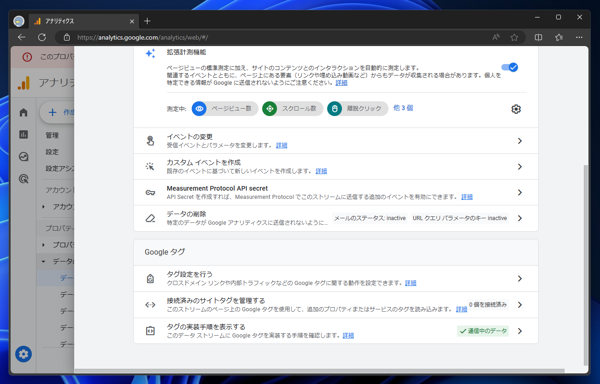Image resolution: width=600 pixels, height=384 pixels.
Task: Expand the プロパティ tree arrow
Action: (x=44, y=245)
